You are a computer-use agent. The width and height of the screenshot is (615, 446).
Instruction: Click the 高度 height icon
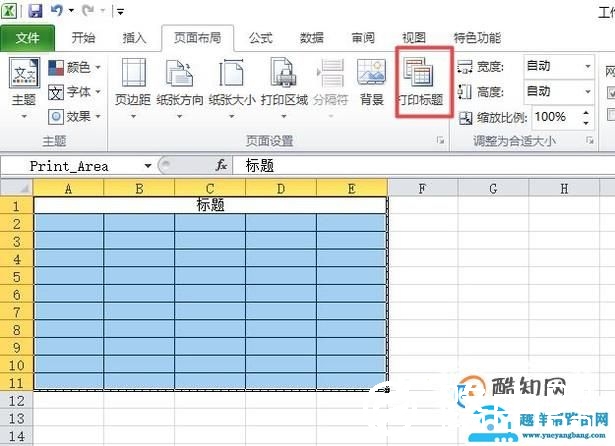point(465,92)
